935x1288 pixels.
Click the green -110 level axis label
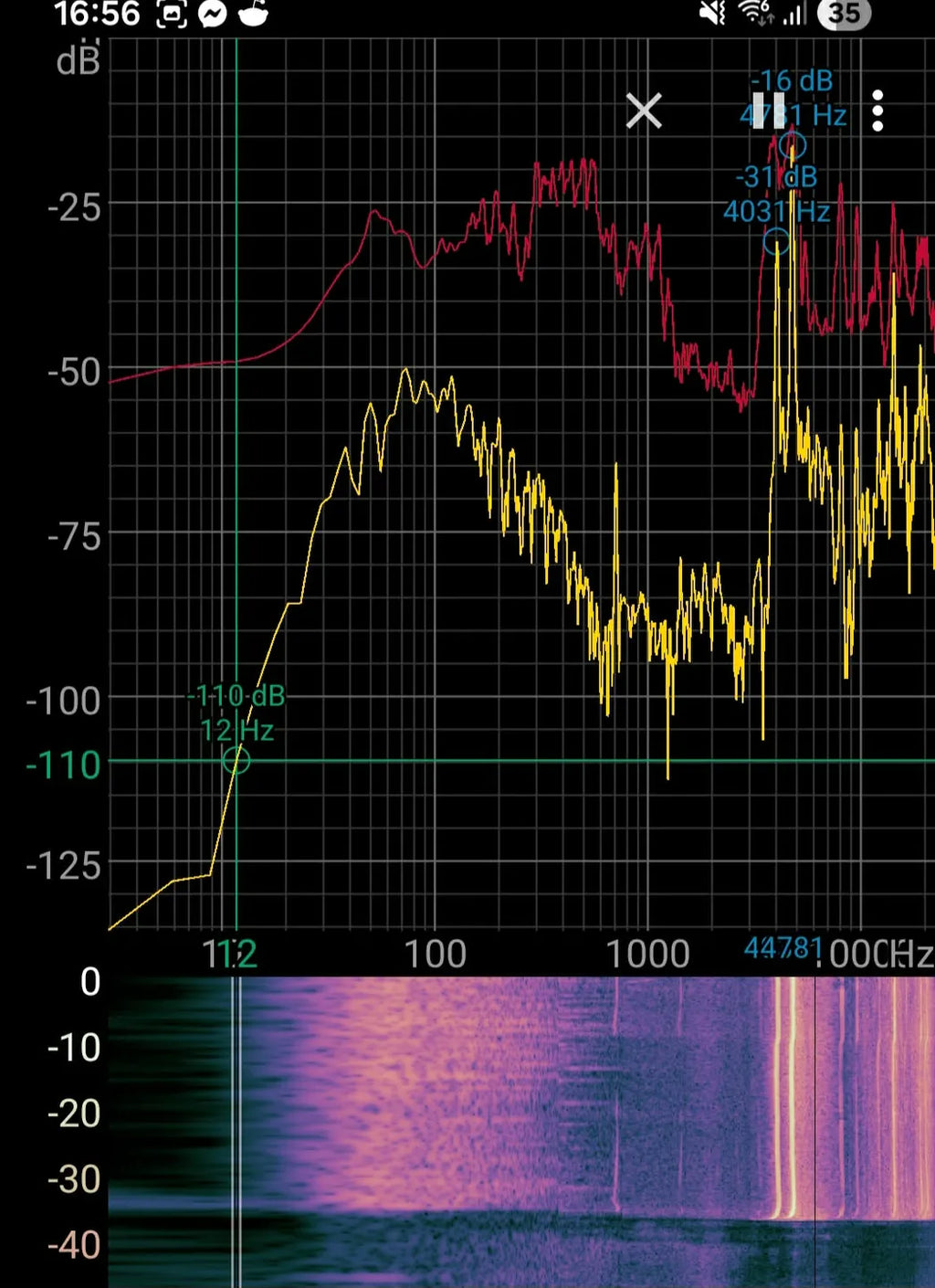[63, 765]
